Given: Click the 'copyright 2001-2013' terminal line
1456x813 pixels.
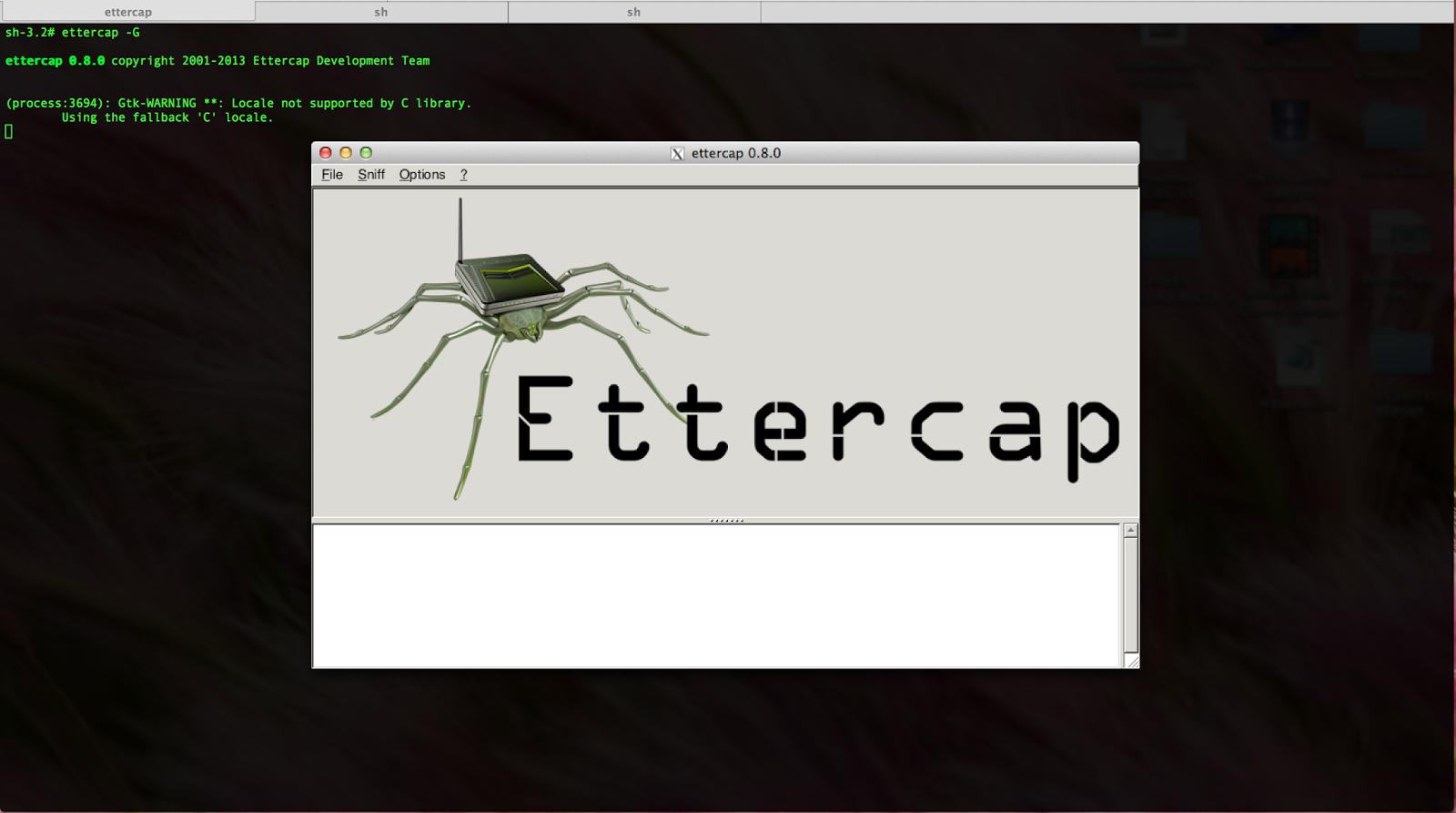Looking at the screenshot, I should point(217,61).
